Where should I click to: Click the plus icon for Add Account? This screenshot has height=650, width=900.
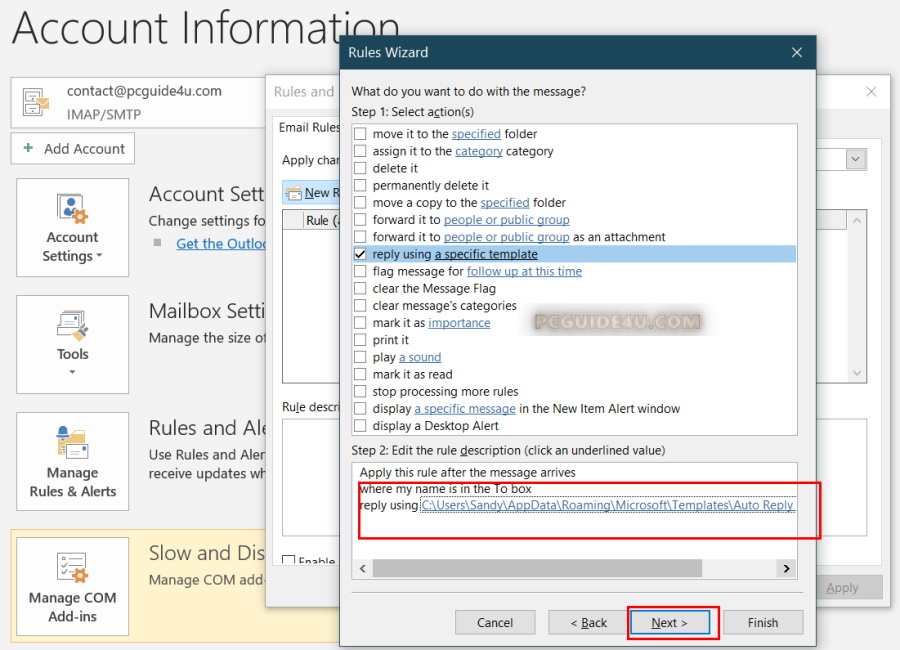[x=28, y=149]
